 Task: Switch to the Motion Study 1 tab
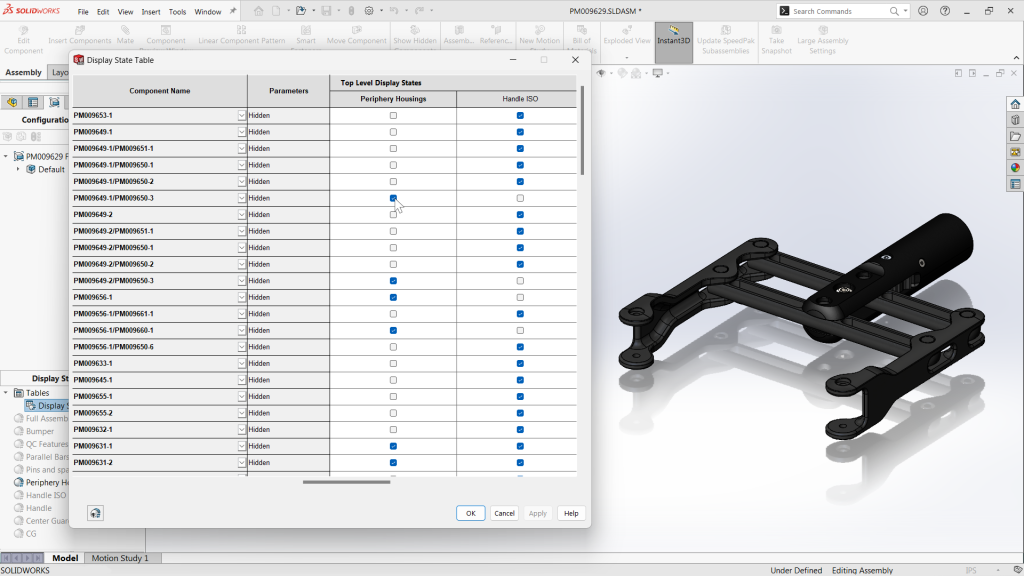coord(122,558)
